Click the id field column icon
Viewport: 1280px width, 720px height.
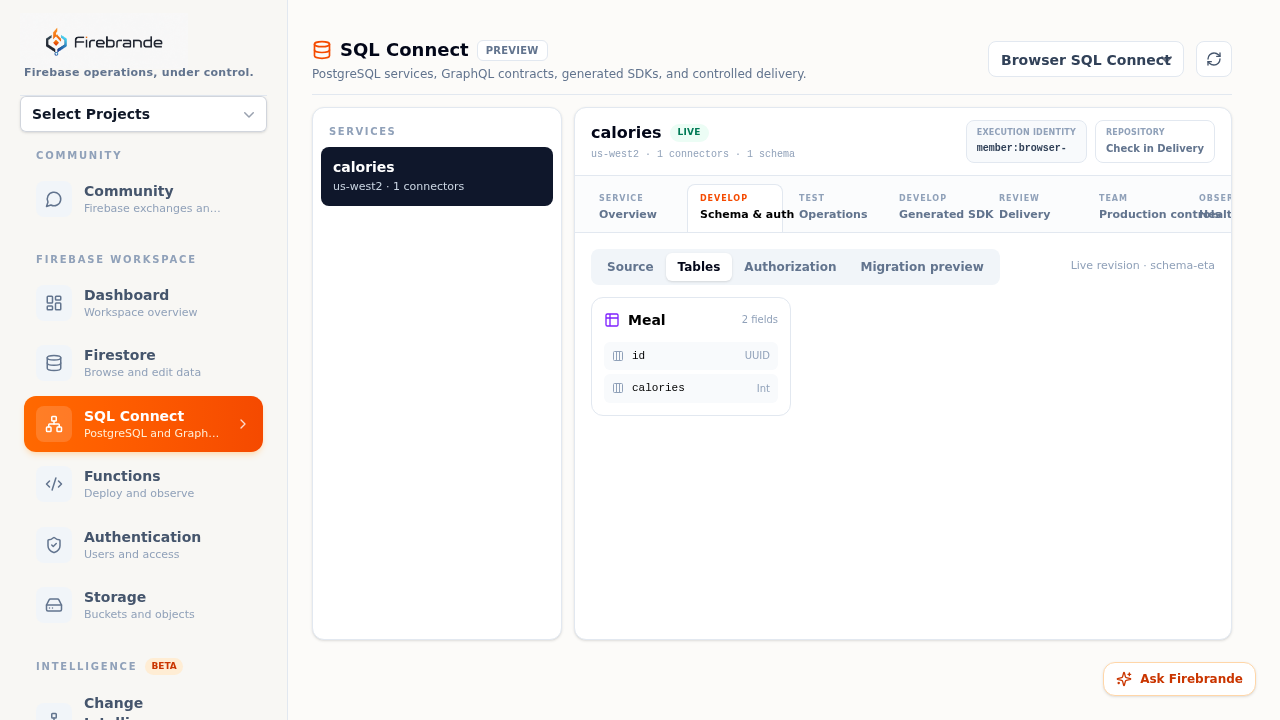pyautogui.click(x=618, y=356)
